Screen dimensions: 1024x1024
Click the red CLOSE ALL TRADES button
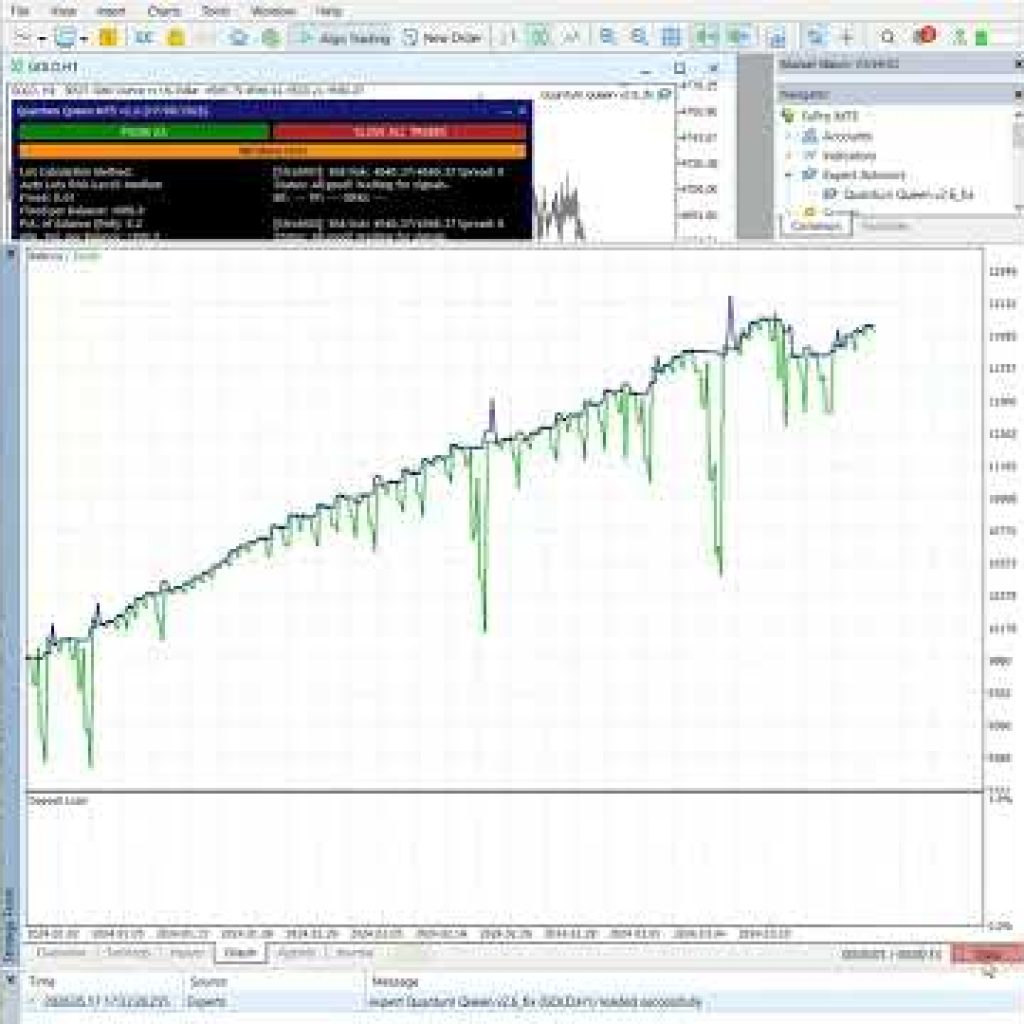pyautogui.click(x=400, y=132)
